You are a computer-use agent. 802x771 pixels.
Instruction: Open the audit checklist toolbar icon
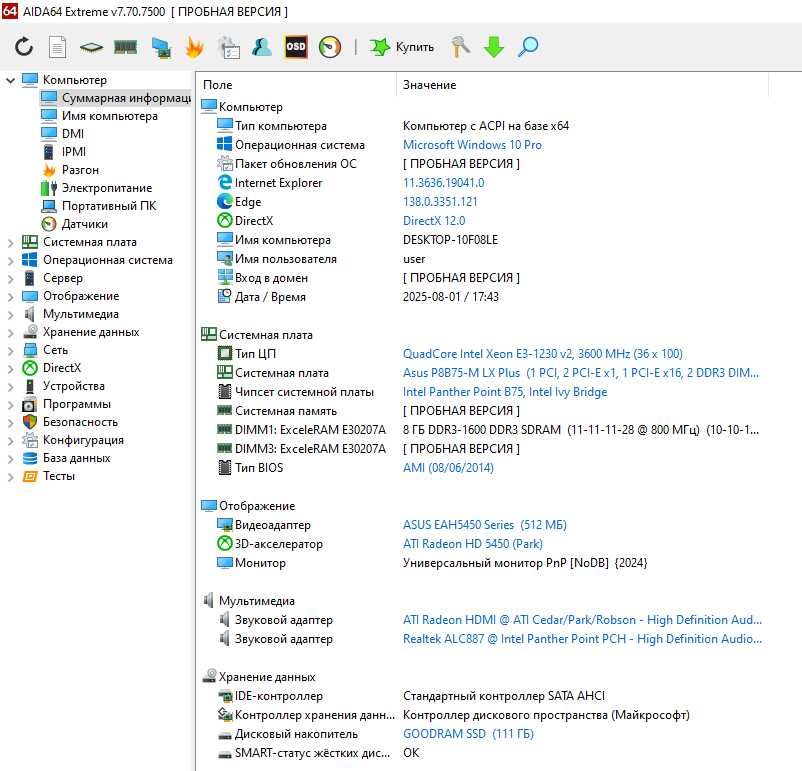point(229,48)
